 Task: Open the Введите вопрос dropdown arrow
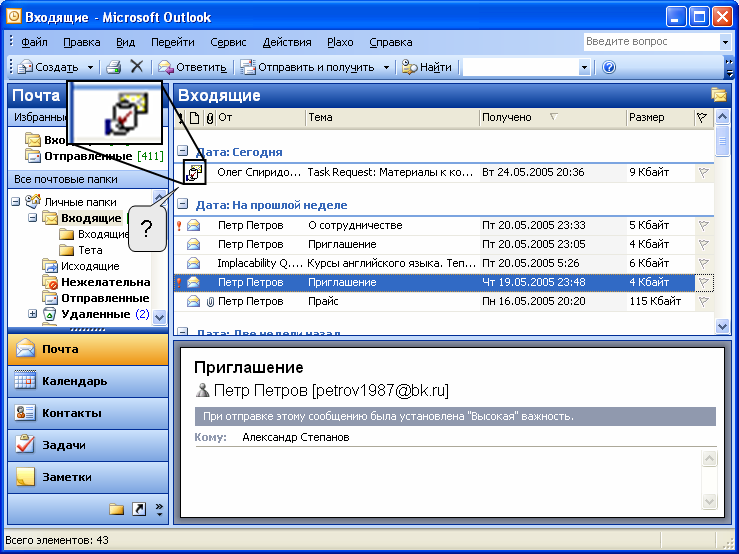(725, 42)
